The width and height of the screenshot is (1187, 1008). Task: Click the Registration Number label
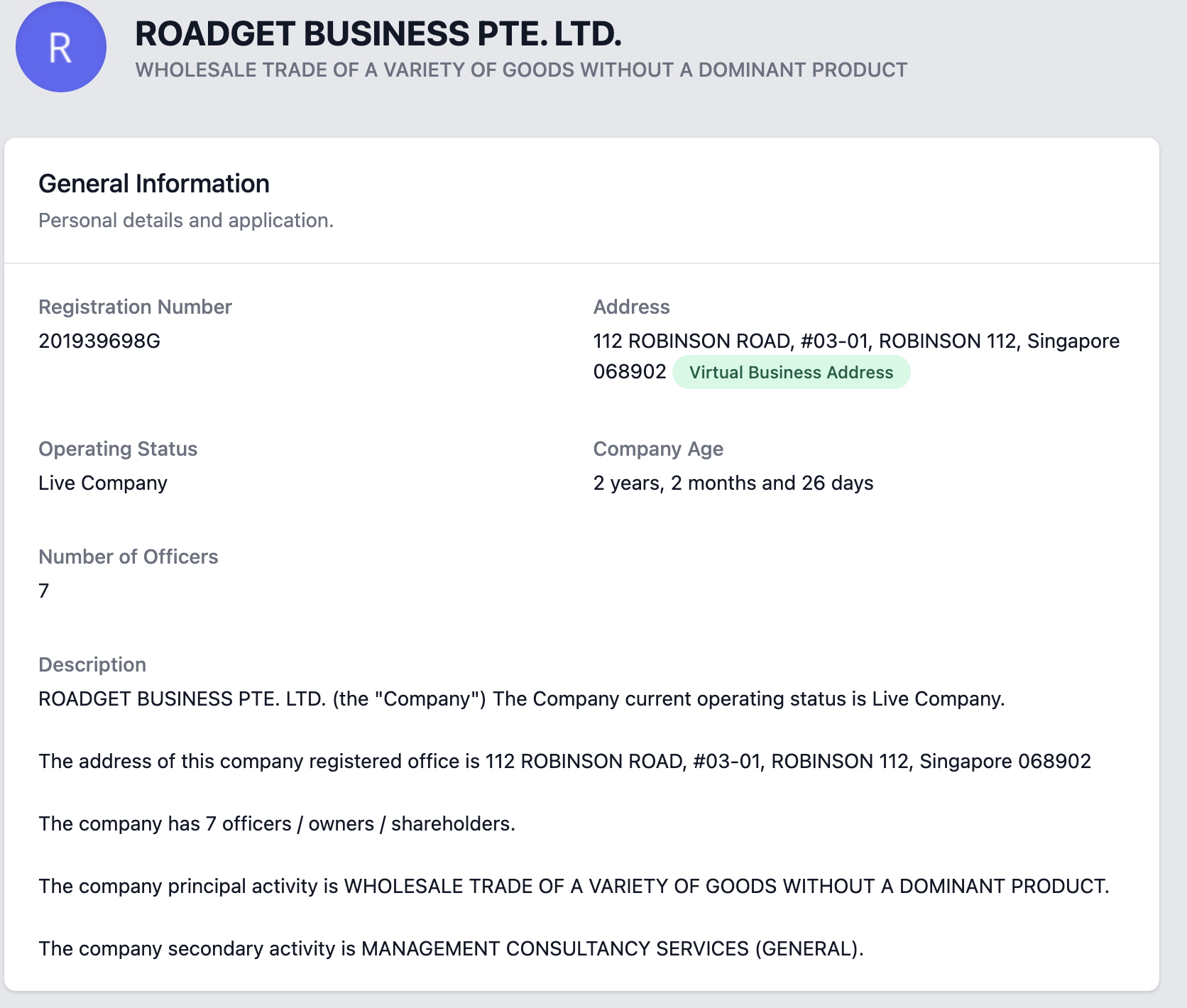click(135, 307)
